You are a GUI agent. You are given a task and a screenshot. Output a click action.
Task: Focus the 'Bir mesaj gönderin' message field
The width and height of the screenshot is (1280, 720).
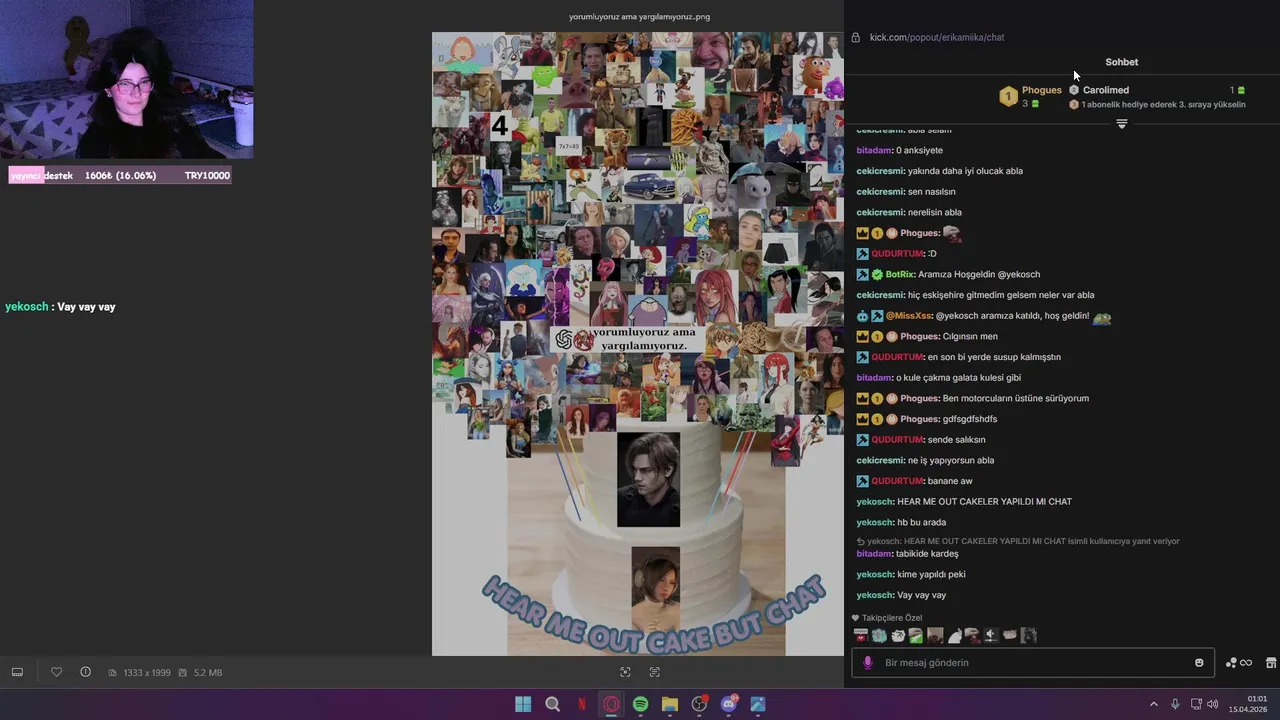[1033, 662]
